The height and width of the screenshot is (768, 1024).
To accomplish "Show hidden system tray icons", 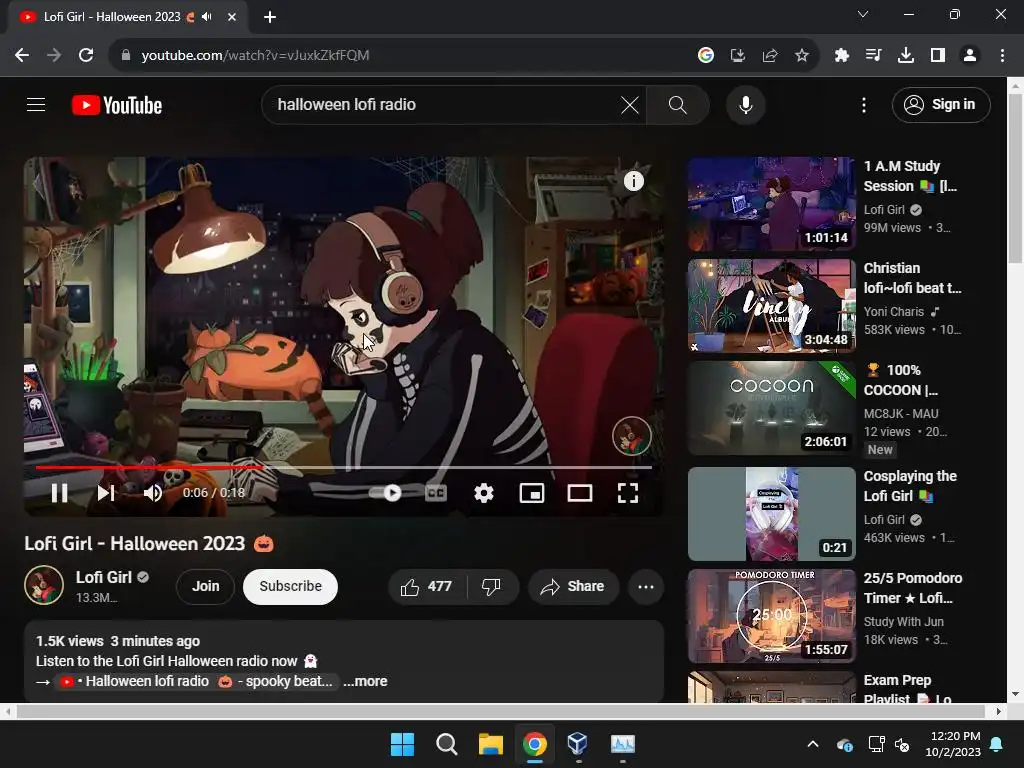I will click(x=813, y=744).
